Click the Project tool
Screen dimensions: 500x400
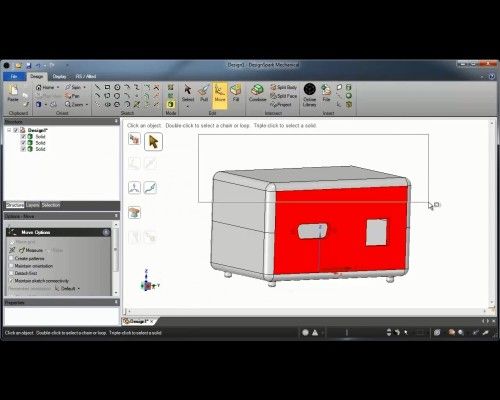tap(281, 104)
